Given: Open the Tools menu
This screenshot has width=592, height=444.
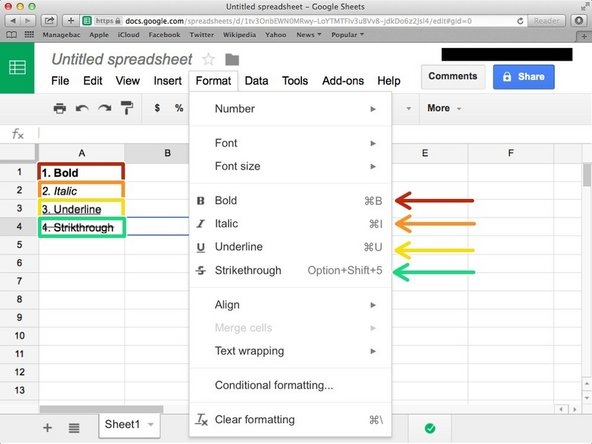Looking at the screenshot, I should [x=295, y=81].
